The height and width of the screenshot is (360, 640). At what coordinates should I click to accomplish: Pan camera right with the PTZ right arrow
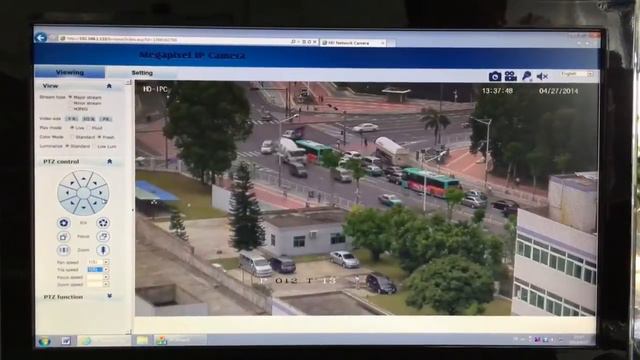click(x=102, y=193)
